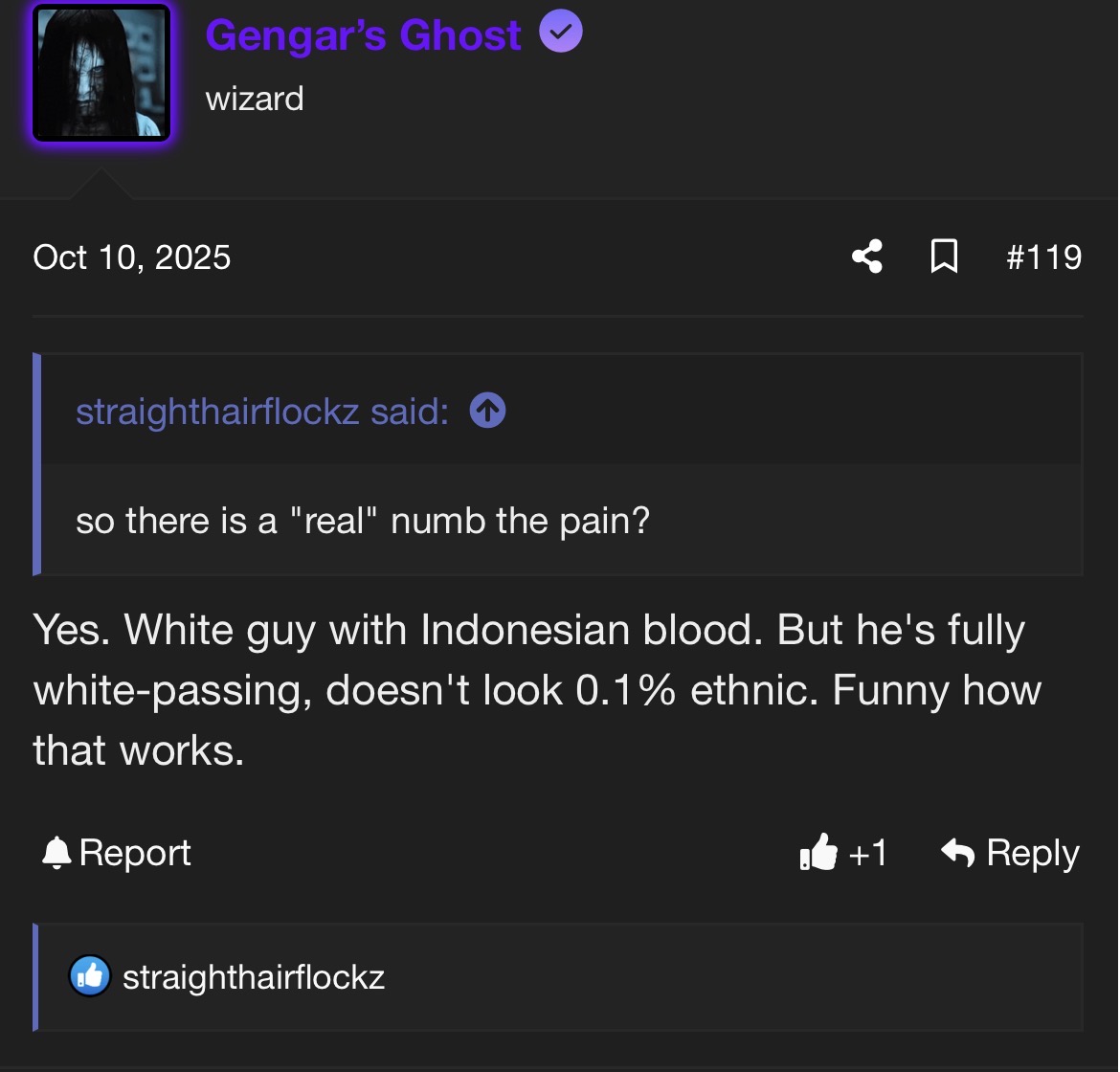Share this post via share icon
The height and width of the screenshot is (1072, 1120).
tap(867, 257)
